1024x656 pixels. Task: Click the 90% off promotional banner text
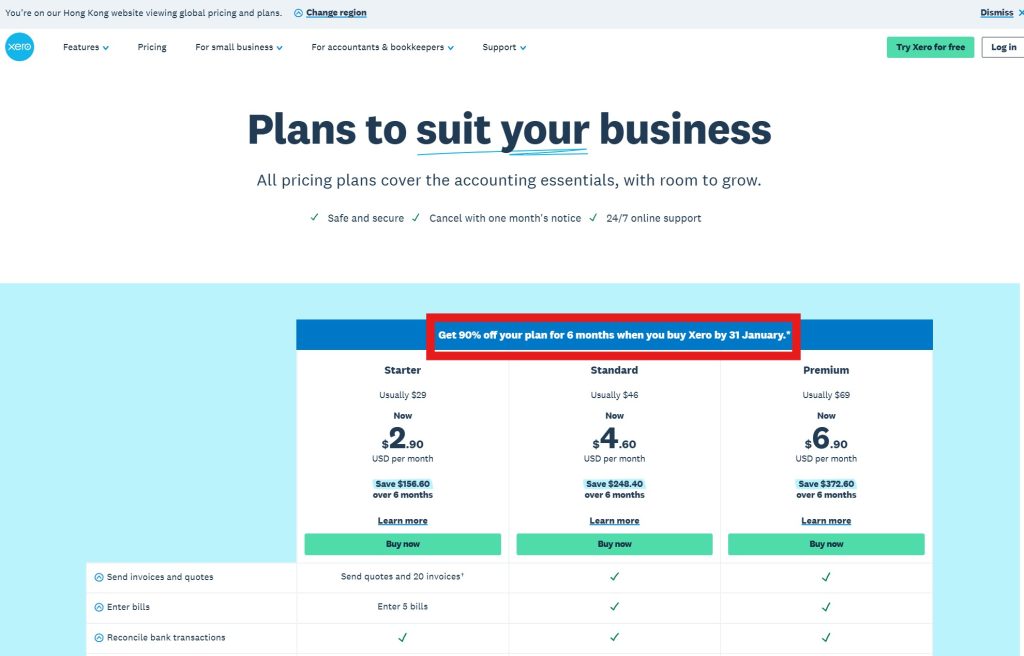(614, 335)
